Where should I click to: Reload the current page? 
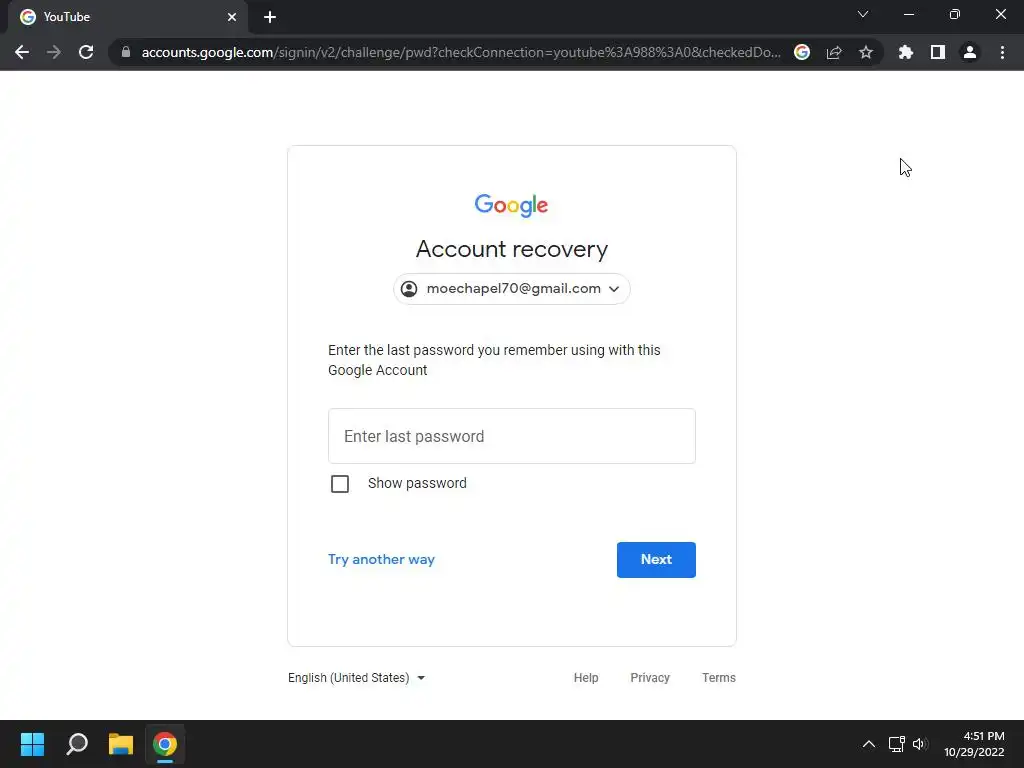point(86,52)
